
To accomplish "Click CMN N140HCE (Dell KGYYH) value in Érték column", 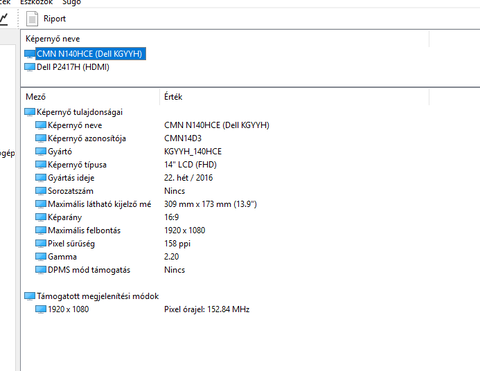I will 217,125.
